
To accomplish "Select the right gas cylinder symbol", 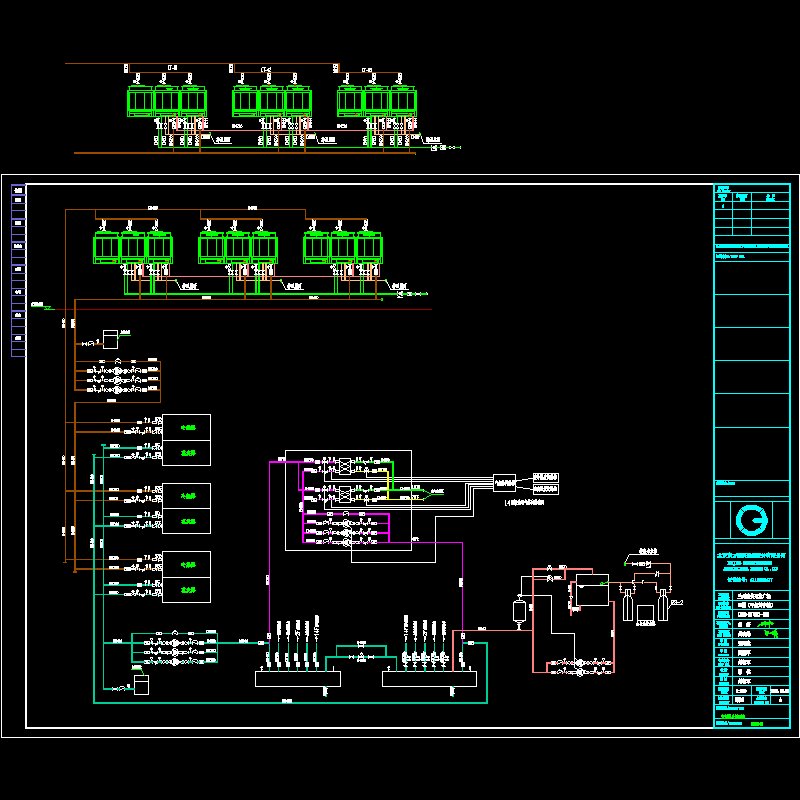I will point(663,606).
